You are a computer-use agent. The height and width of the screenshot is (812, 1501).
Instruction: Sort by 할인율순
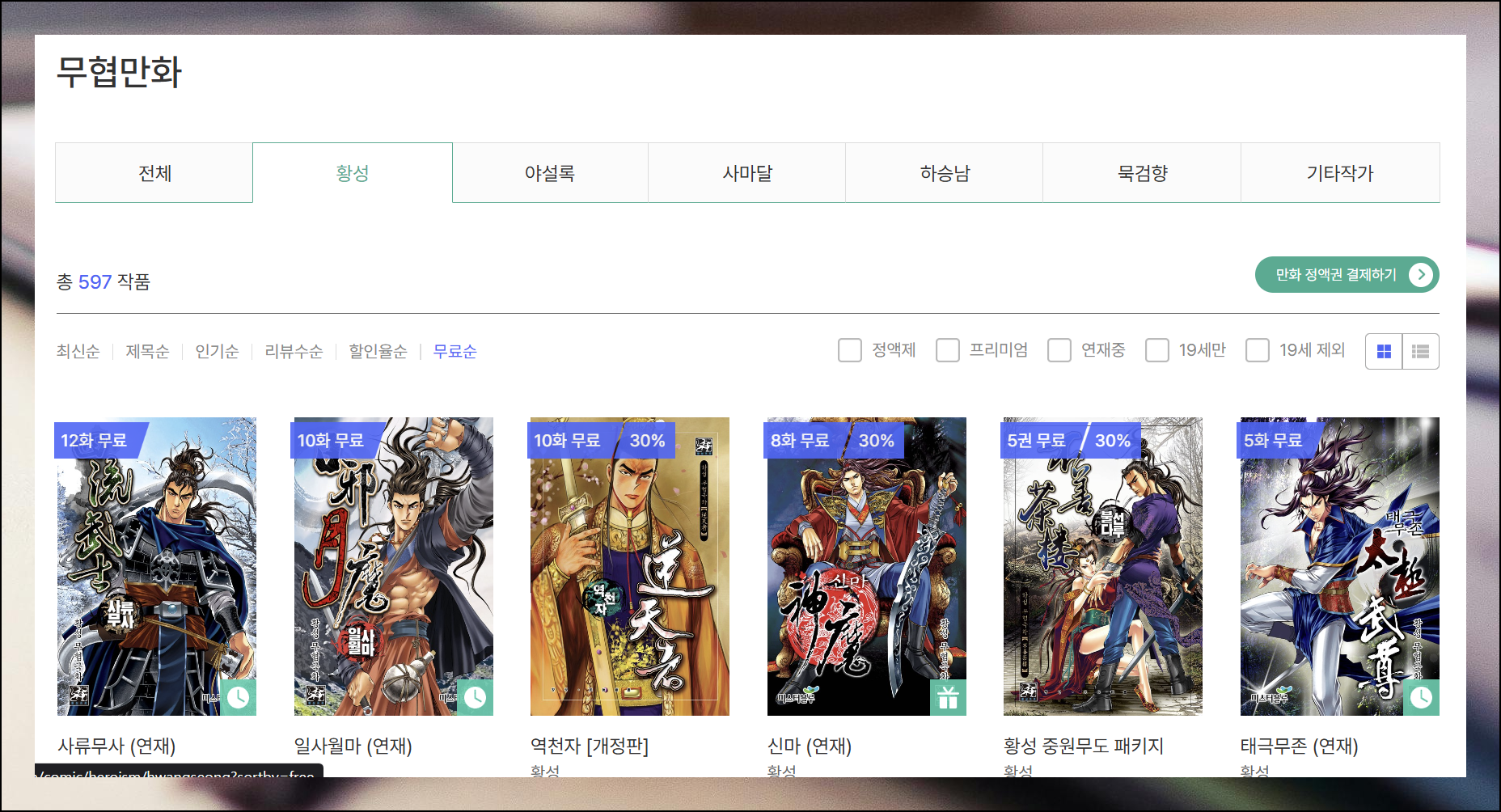pyautogui.click(x=378, y=351)
